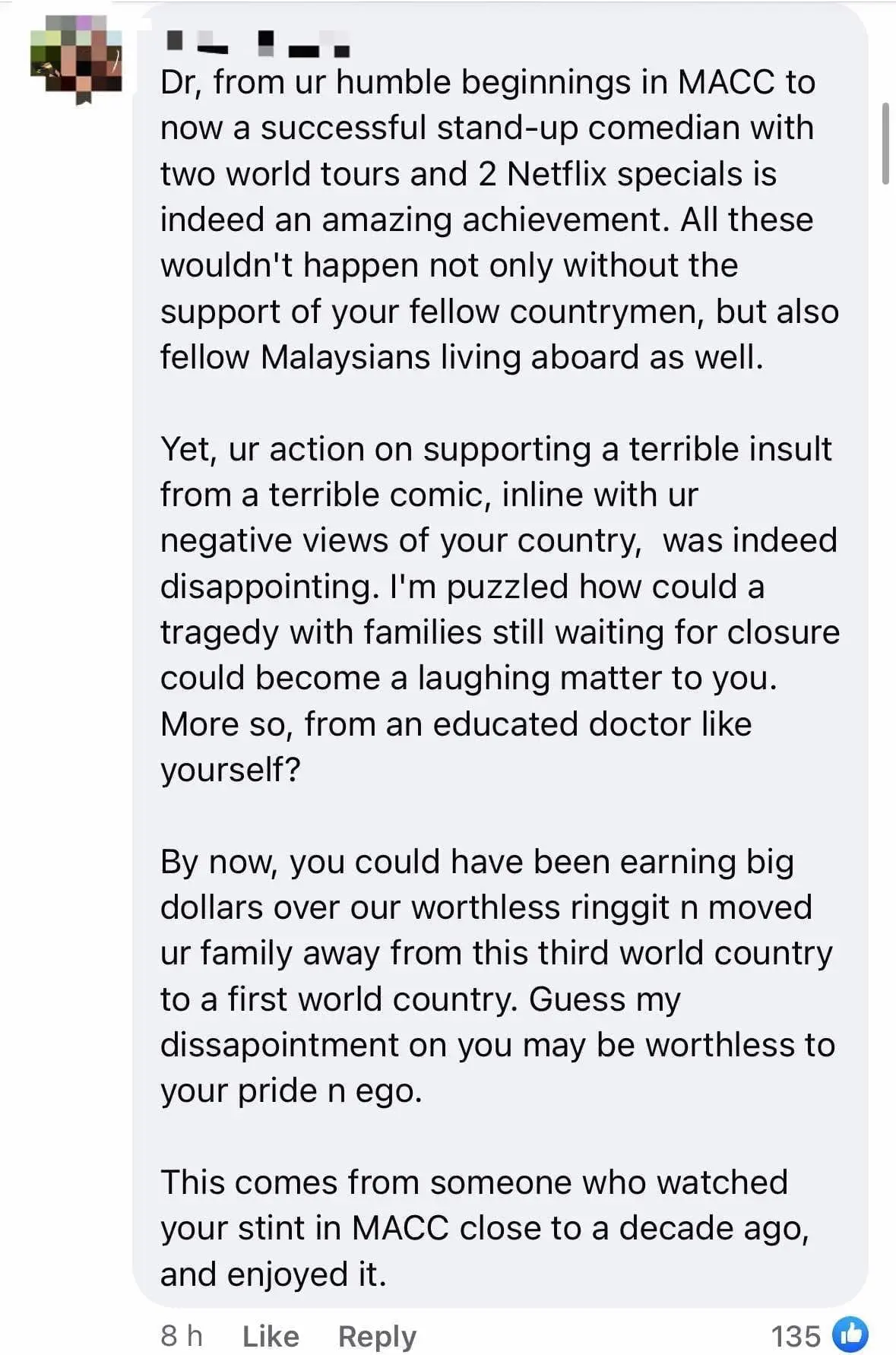This screenshot has width=896, height=1355.
Task: Click the paragraph starting 'Dr, from ur humble'
Action: pos(499,220)
